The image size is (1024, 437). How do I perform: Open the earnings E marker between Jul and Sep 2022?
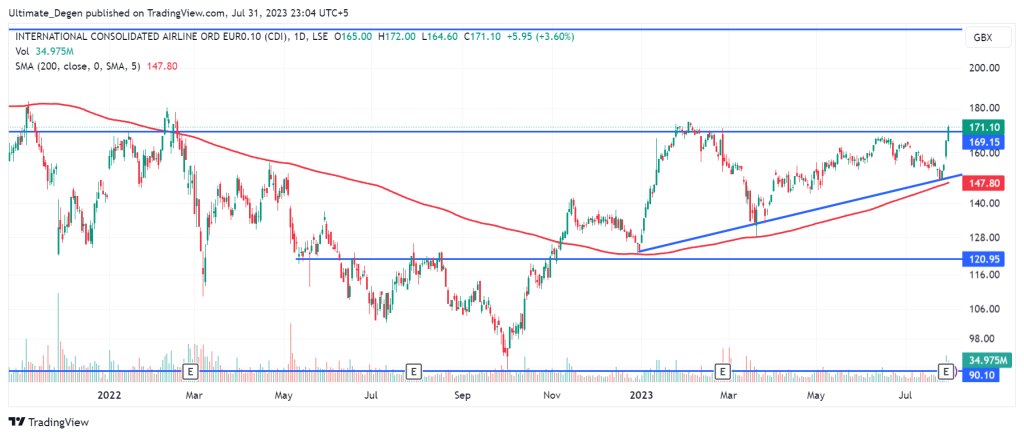pyautogui.click(x=413, y=371)
